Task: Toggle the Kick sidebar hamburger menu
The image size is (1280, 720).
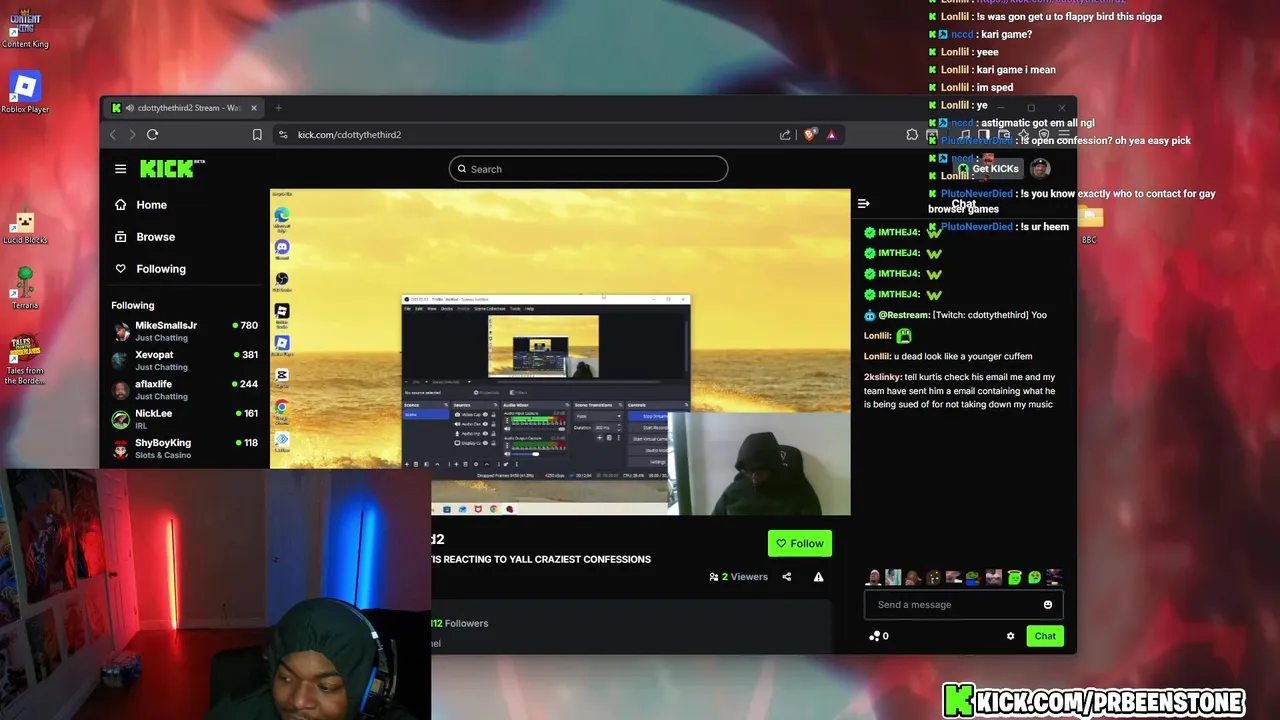Action: 120,169
